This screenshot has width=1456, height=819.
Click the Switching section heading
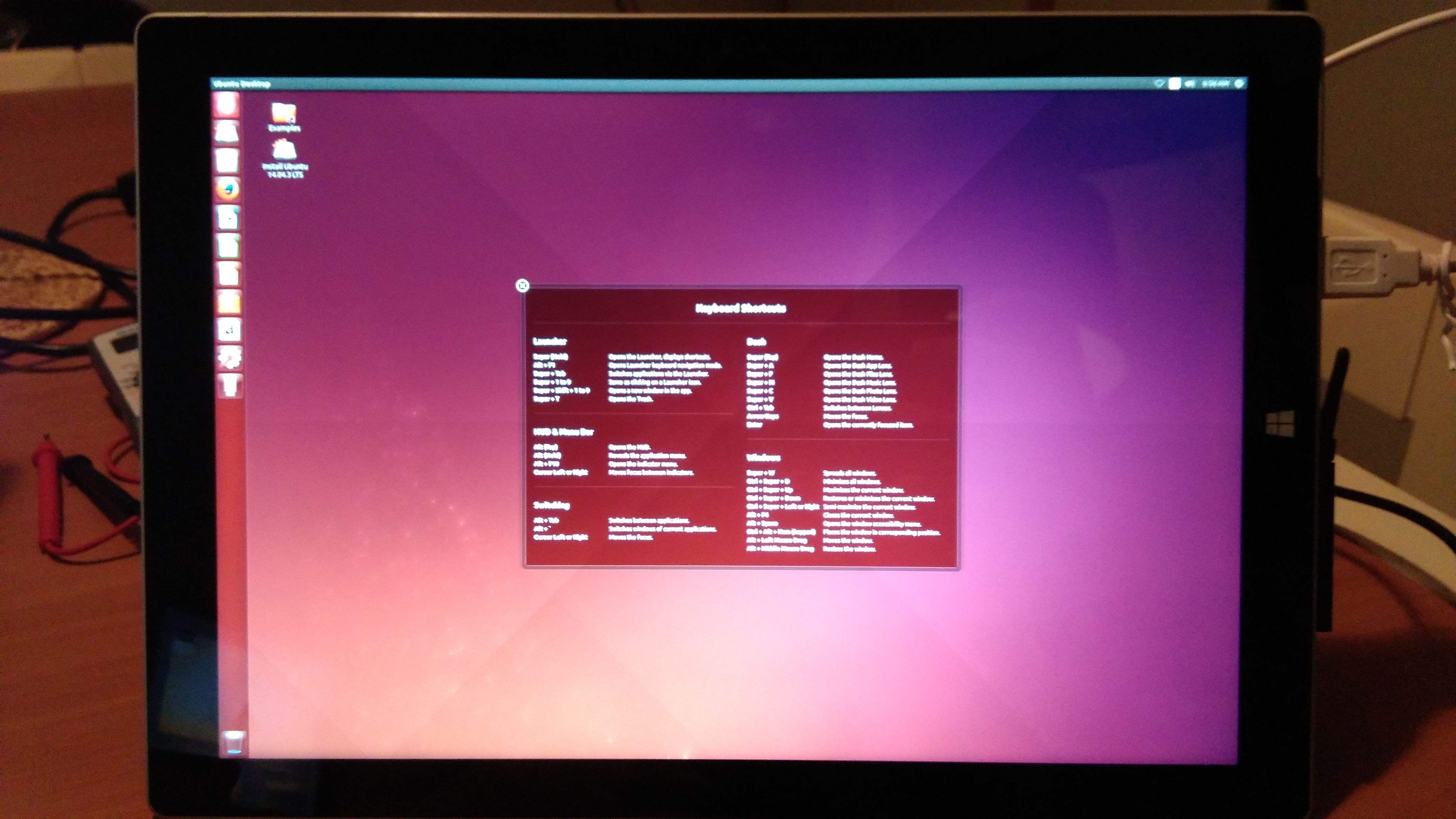[551, 505]
